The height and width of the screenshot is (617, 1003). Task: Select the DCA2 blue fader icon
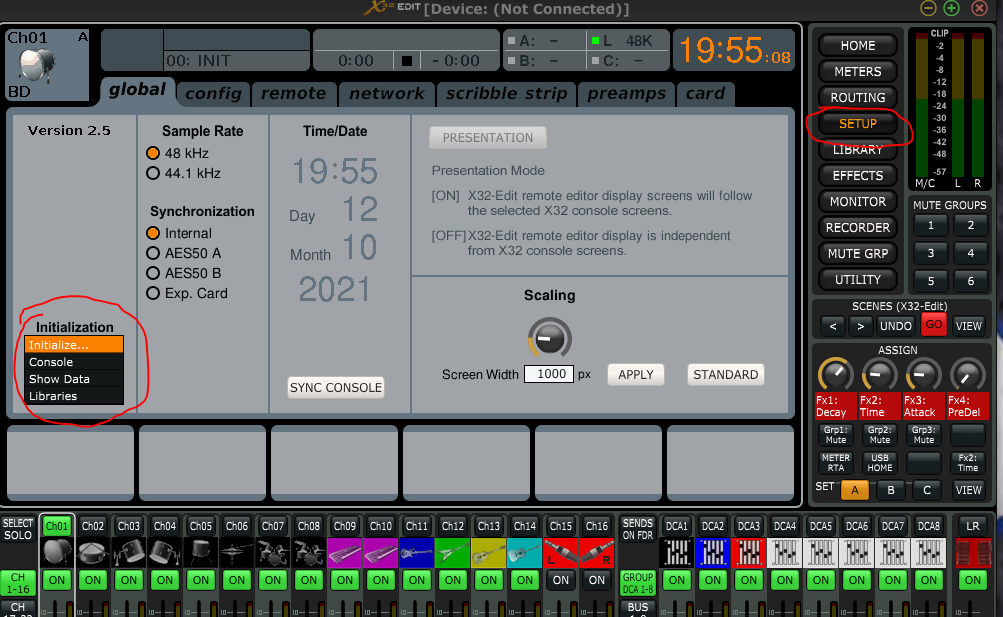pos(713,552)
